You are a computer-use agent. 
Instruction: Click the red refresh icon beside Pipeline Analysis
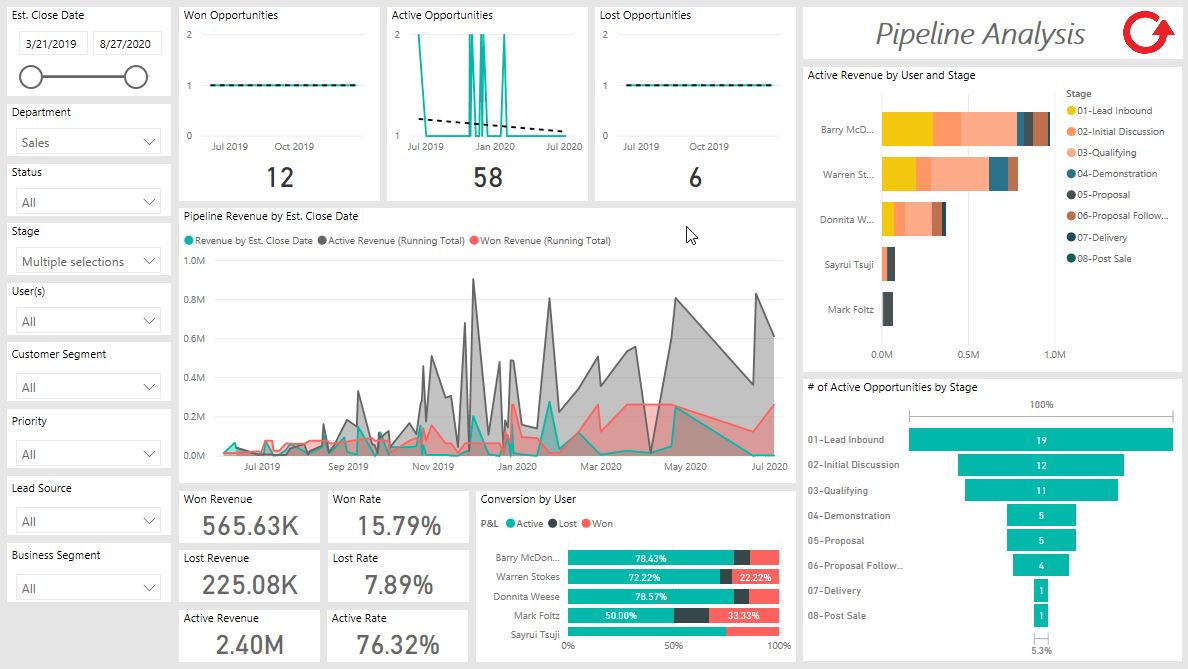[1146, 33]
